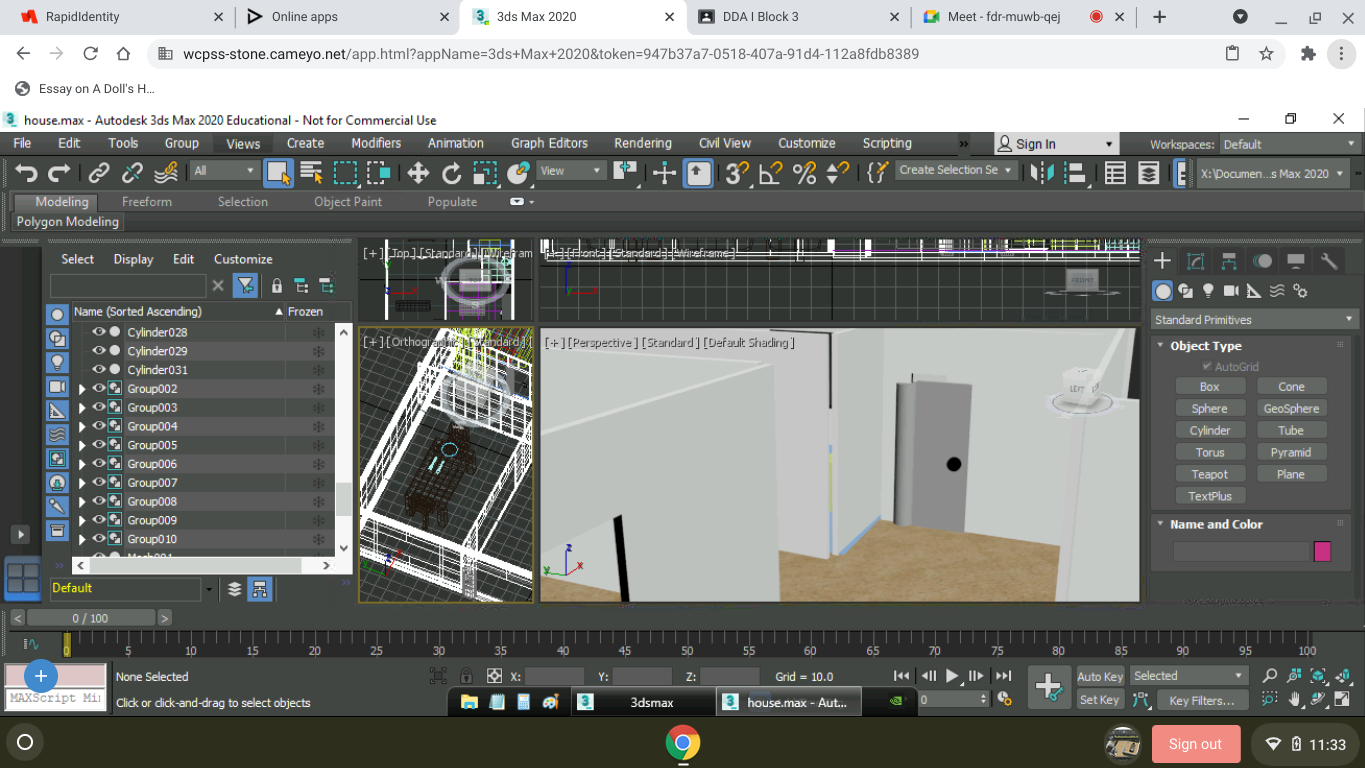The image size is (1365, 768).
Task: Switch to the Freeform ribbon tab
Action: [146, 201]
